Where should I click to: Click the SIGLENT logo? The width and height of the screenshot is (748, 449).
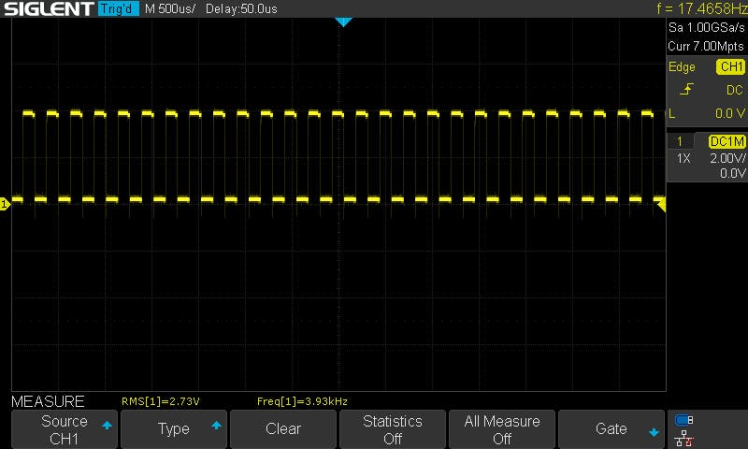click(48, 9)
